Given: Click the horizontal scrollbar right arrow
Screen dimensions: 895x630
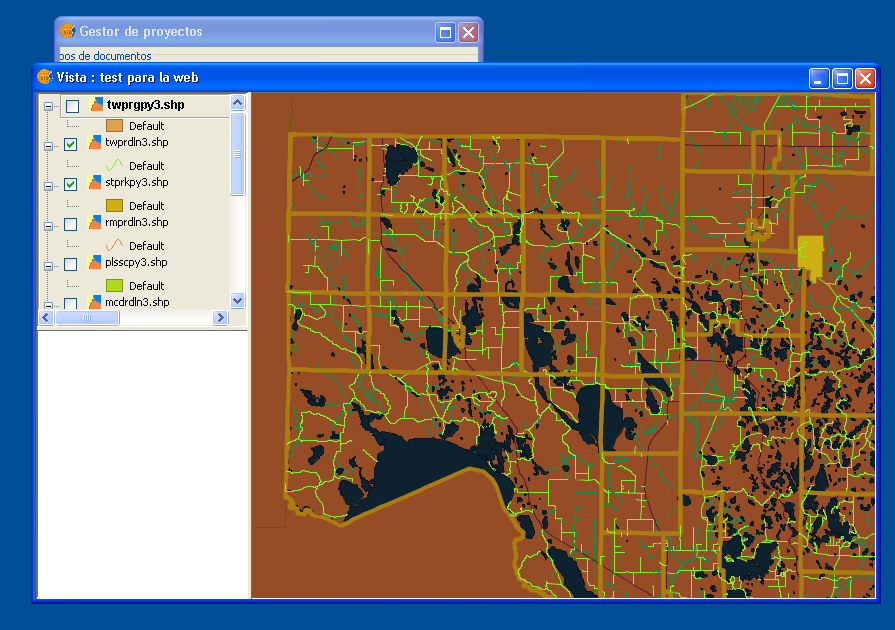Looking at the screenshot, I should (x=220, y=317).
